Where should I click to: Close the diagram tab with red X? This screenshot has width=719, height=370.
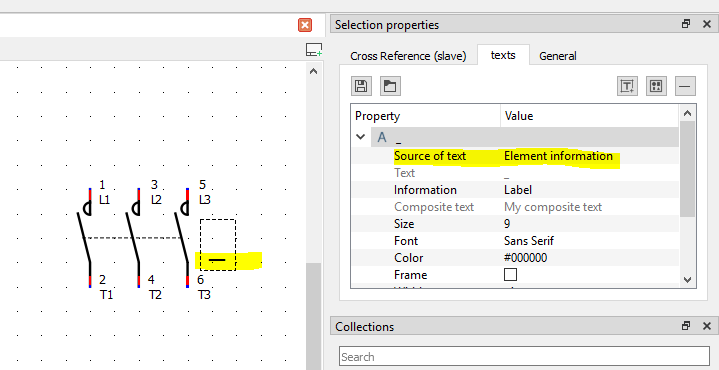tap(304, 25)
